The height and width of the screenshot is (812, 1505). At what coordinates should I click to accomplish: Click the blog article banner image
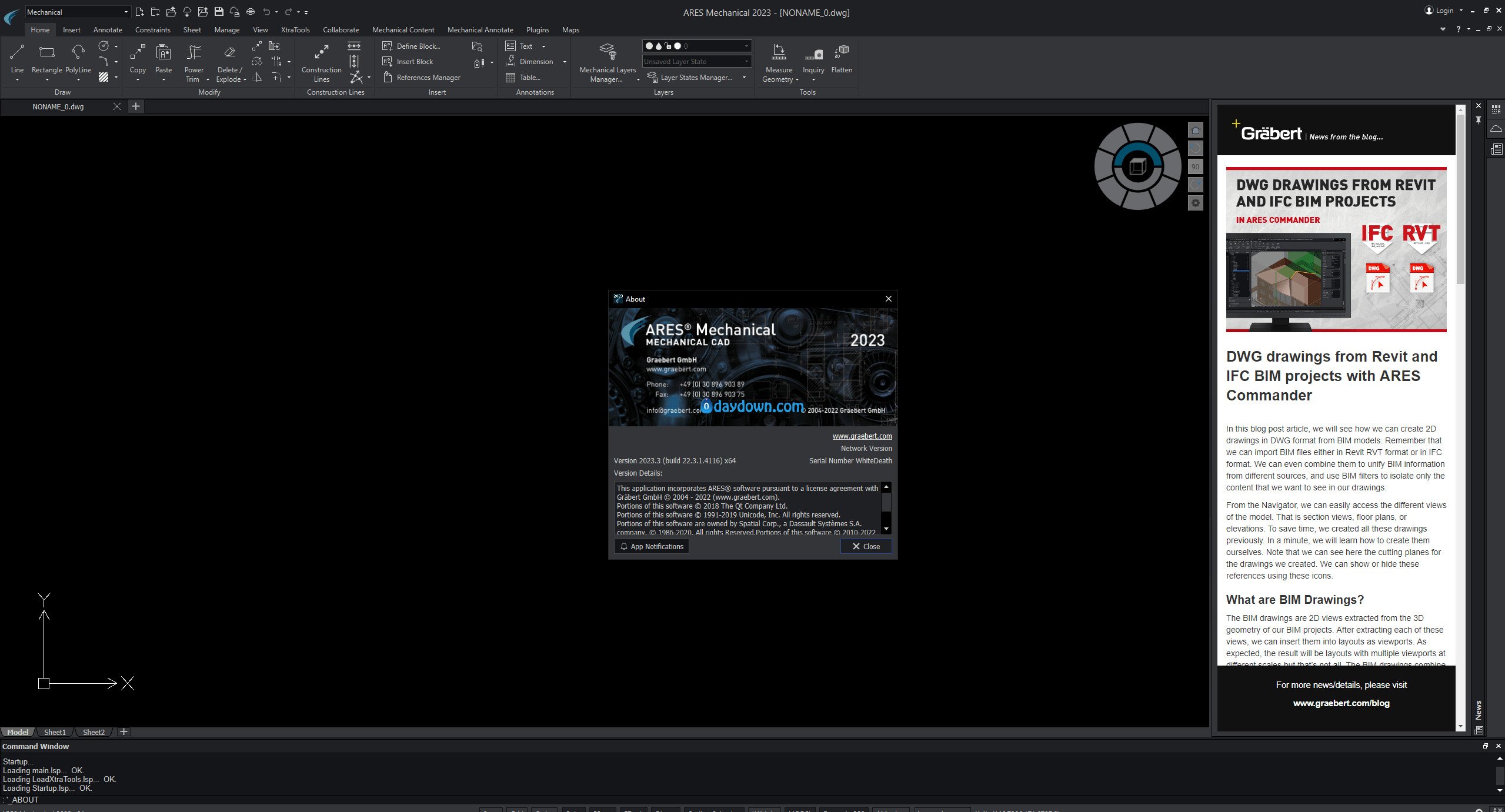[1336, 249]
